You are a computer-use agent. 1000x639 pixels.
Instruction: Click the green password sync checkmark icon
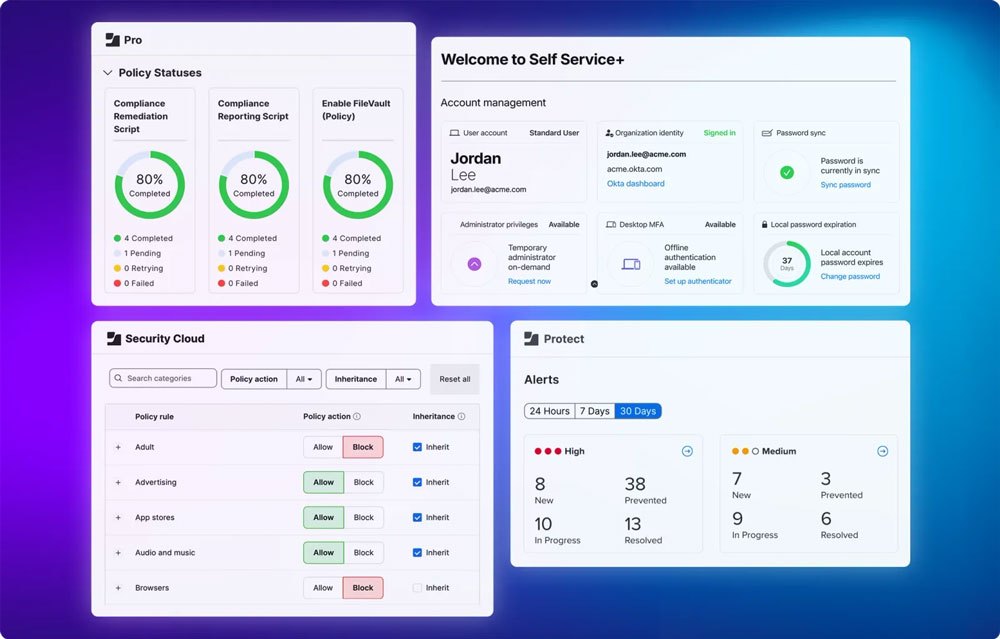pyautogui.click(x=787, y=172)
